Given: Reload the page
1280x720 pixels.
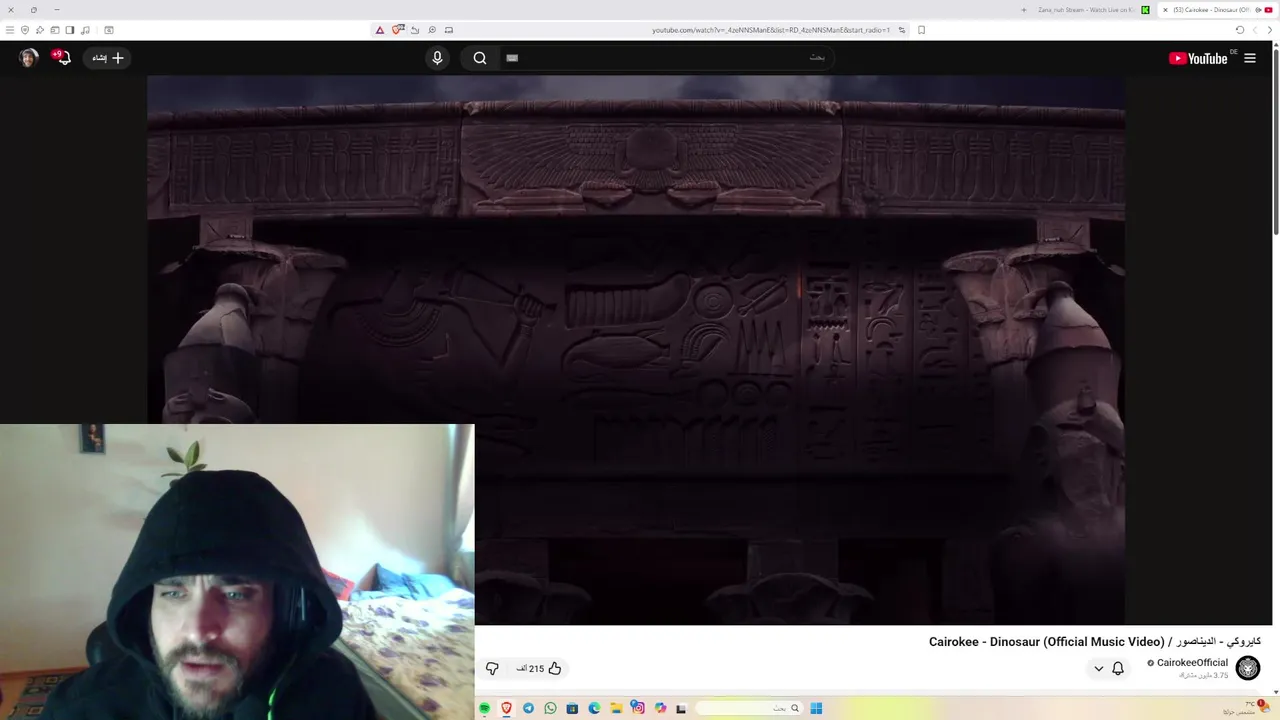Looking at the screenshot, I should 1240,30.
